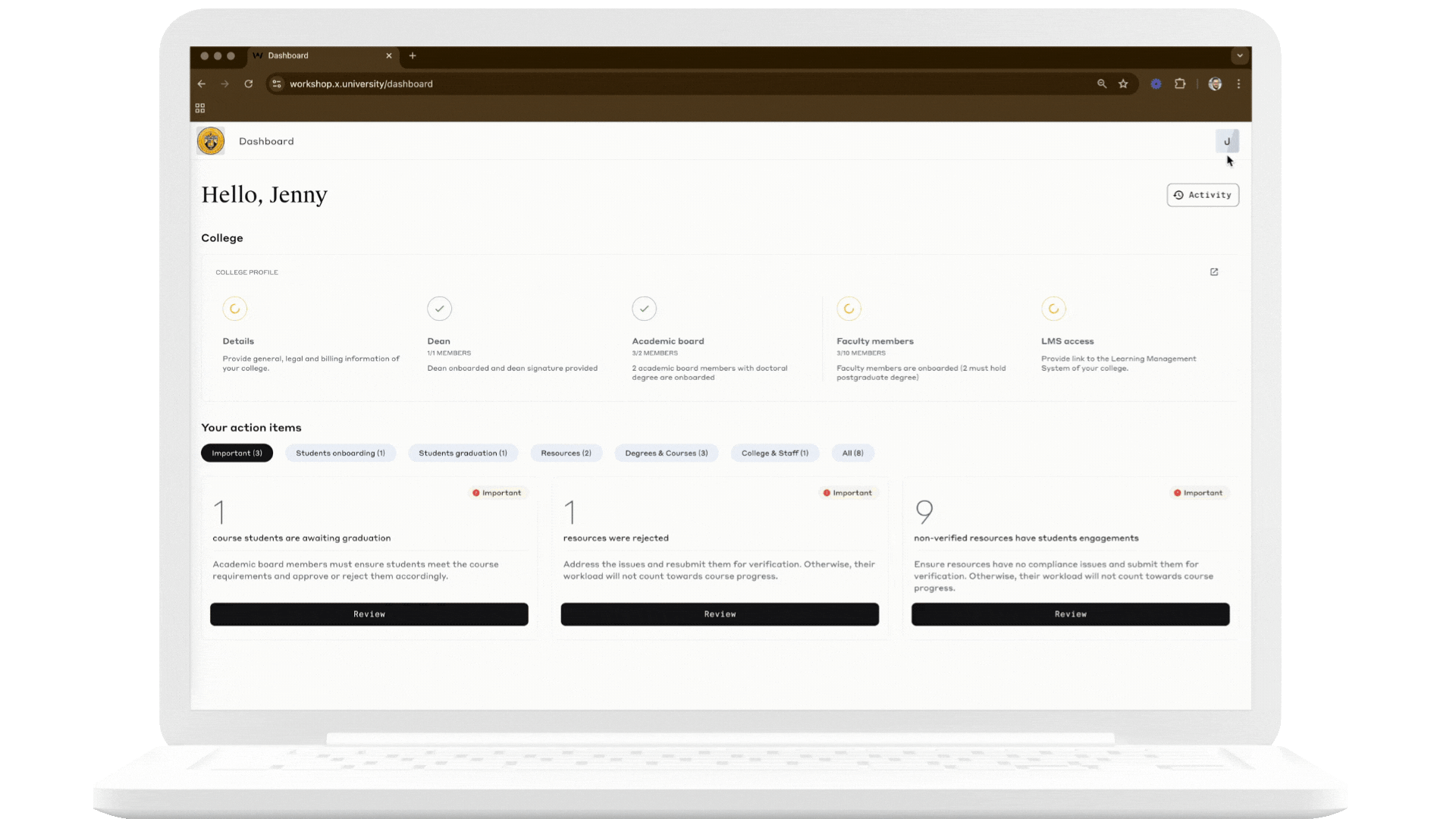The height and width of the screenshot is (819, 1456).
Task: Click the Jenny profile avatar icon
Action: click(1227, 141)
